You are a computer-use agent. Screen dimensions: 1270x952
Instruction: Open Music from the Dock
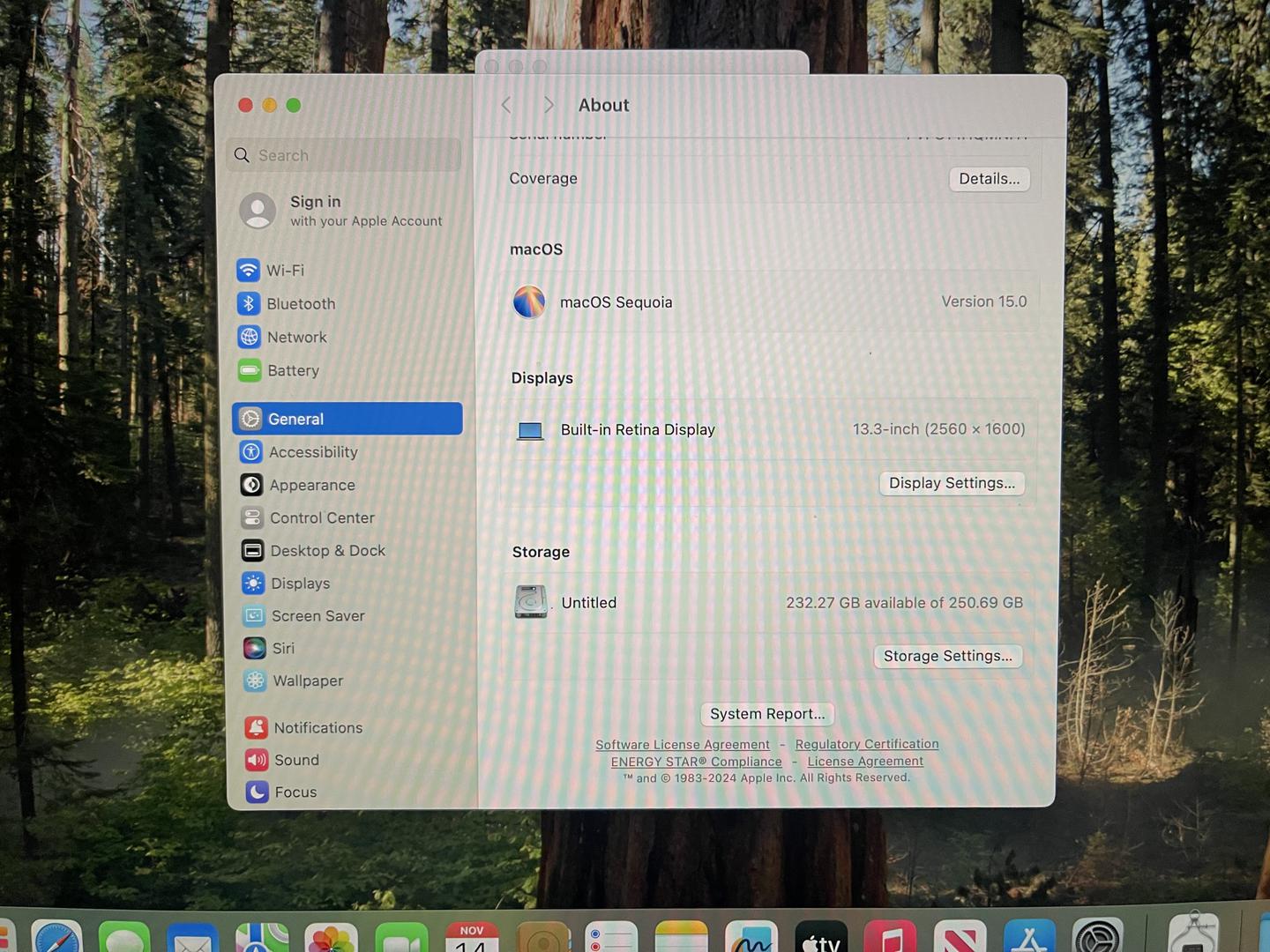pyautogui.click(x=891, y=938)
